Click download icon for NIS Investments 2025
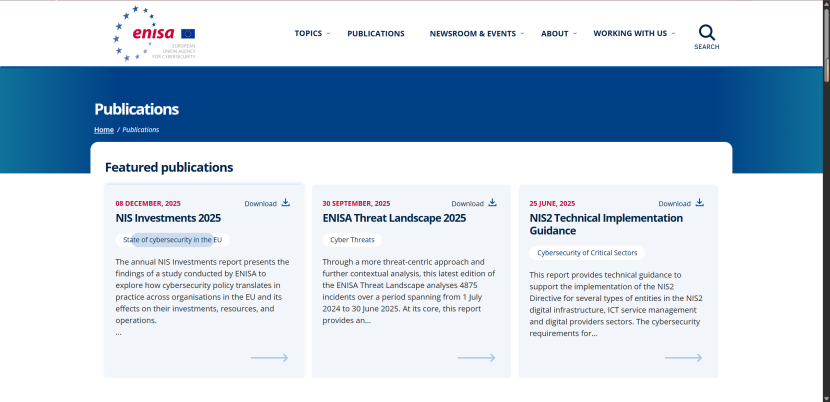830x402 pixels. [286, 202]
